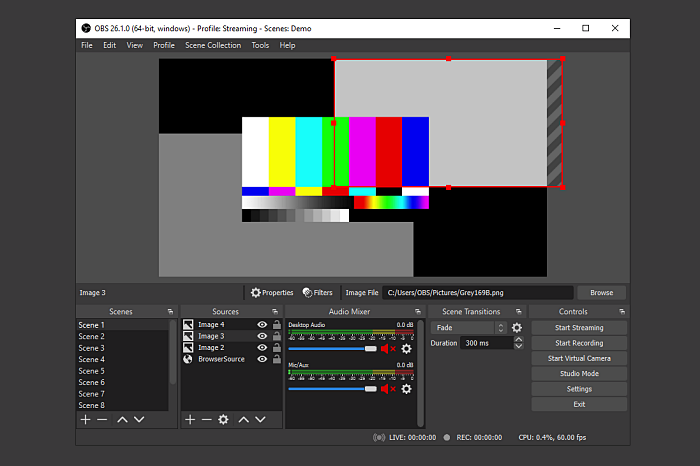
Task: Open Properties for Image 3 source
Action: point(272,293)
